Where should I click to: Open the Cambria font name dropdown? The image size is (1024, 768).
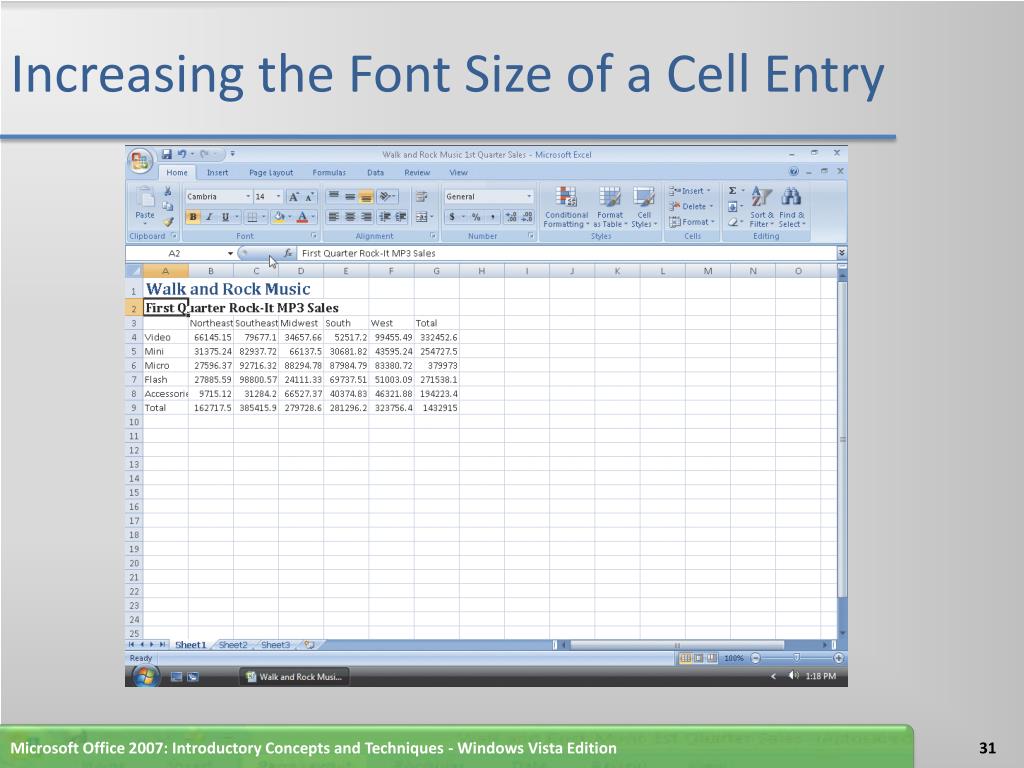coord(248,197)
